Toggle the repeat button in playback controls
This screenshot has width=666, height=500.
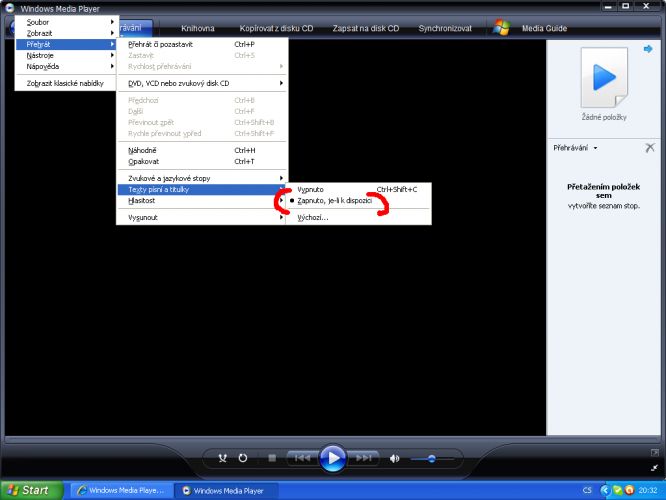243,458
